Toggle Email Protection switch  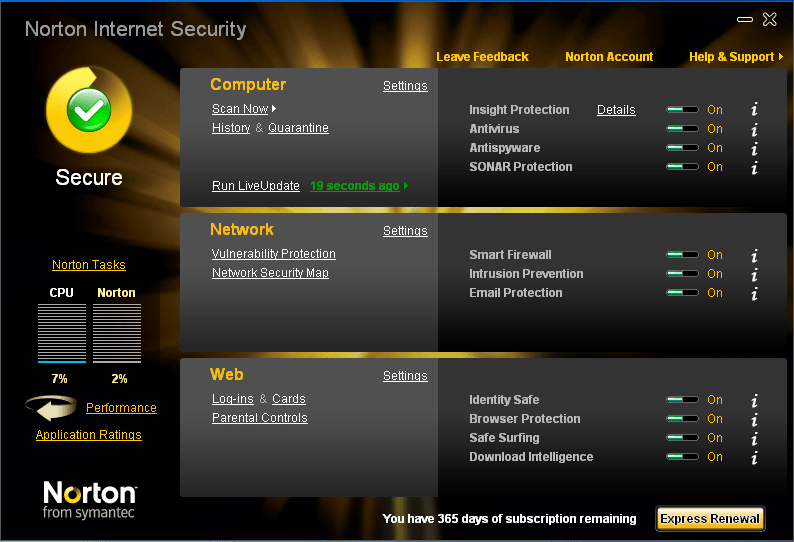(682, 293)
